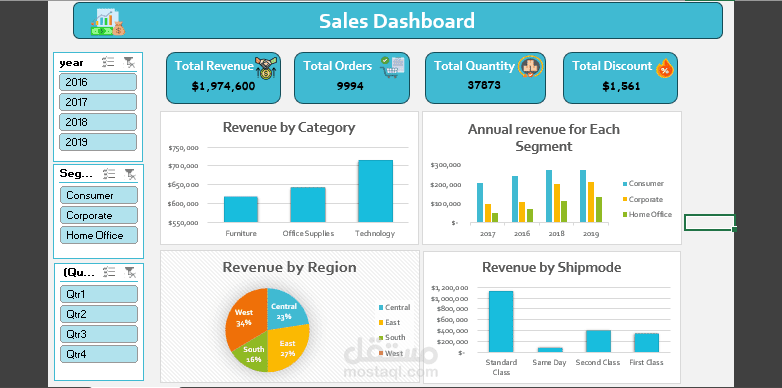Image resolution: width=782 pixels, height=388 pixels.
Task: Filter by year 2016
Action: (98, 82)
